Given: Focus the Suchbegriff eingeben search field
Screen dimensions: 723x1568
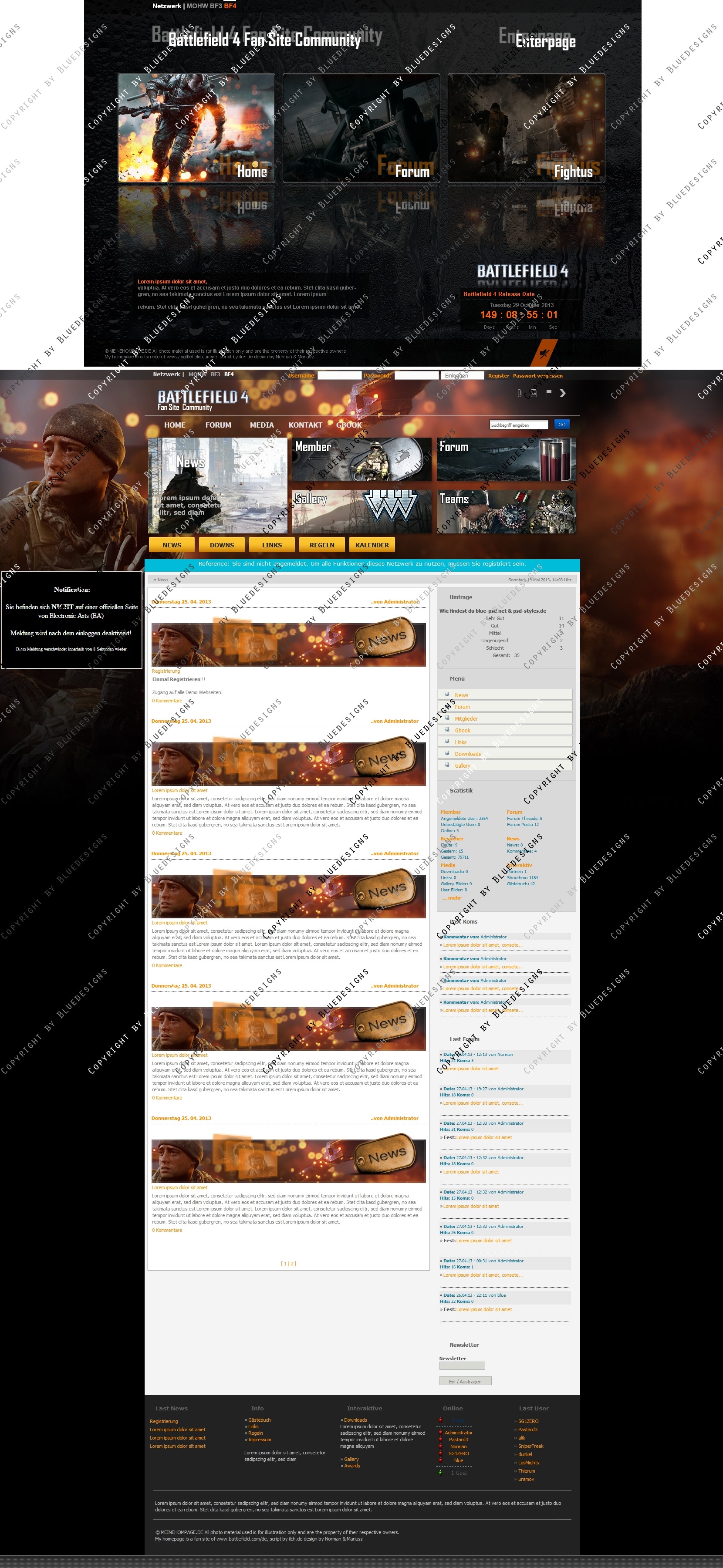Looking at the screenshot, I should click(519, 425).
